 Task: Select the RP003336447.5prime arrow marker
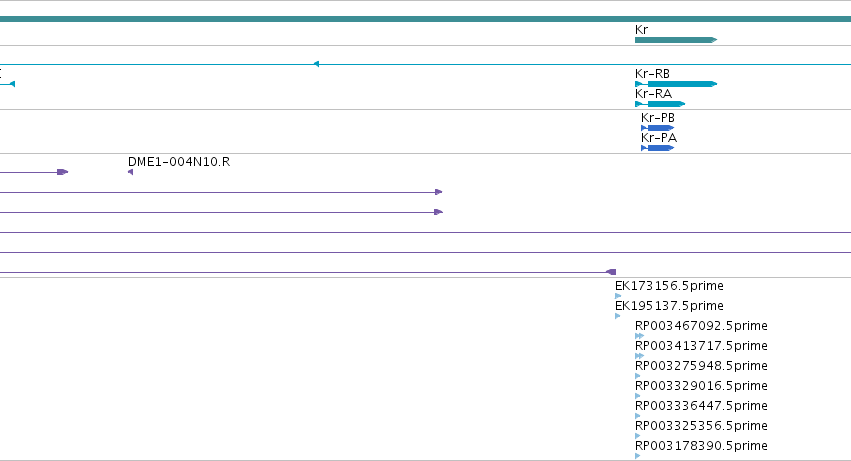point(638,416)
